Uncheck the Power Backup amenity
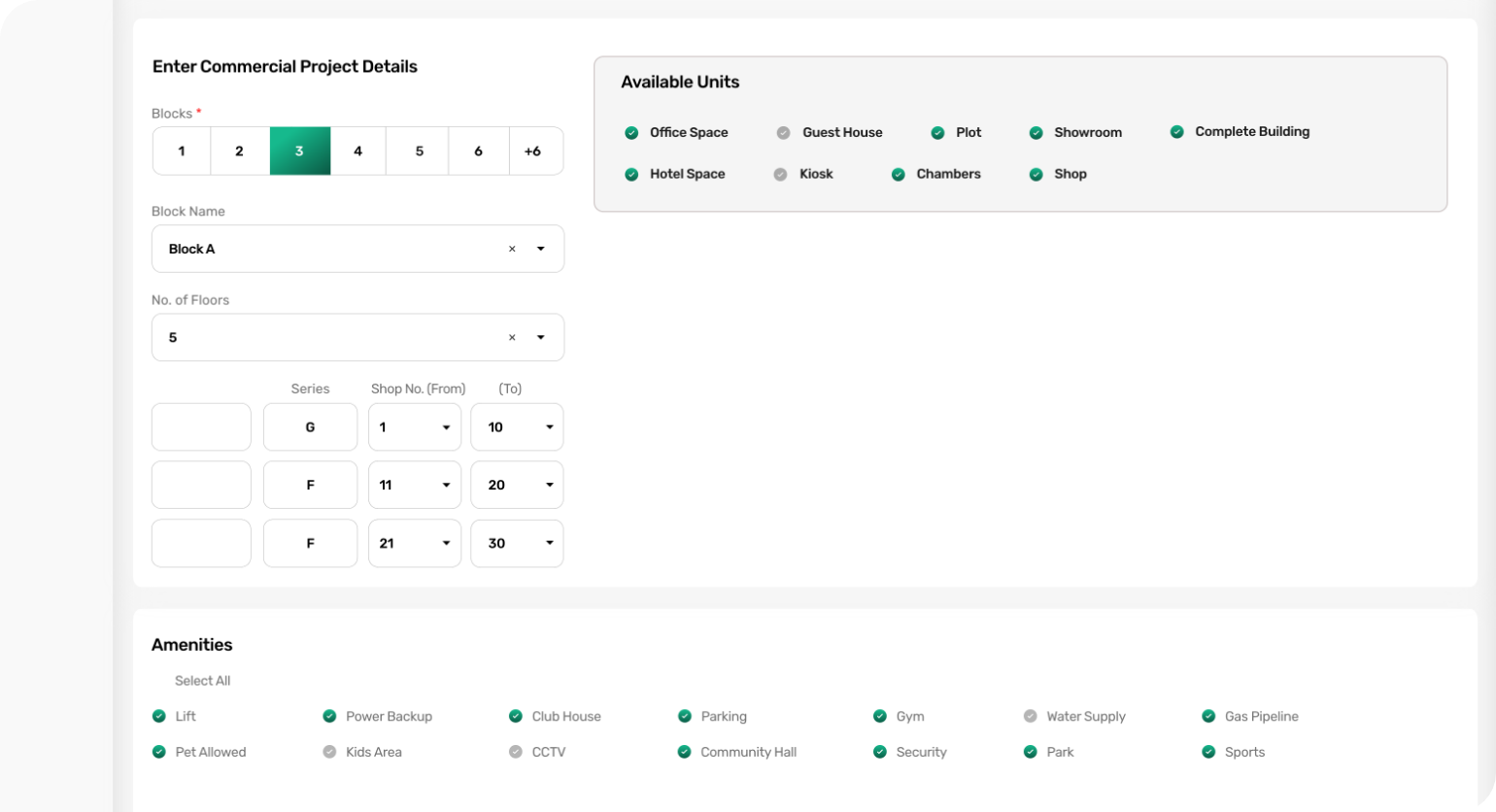This screenshot has height=812, width=1496. [329, 717]
